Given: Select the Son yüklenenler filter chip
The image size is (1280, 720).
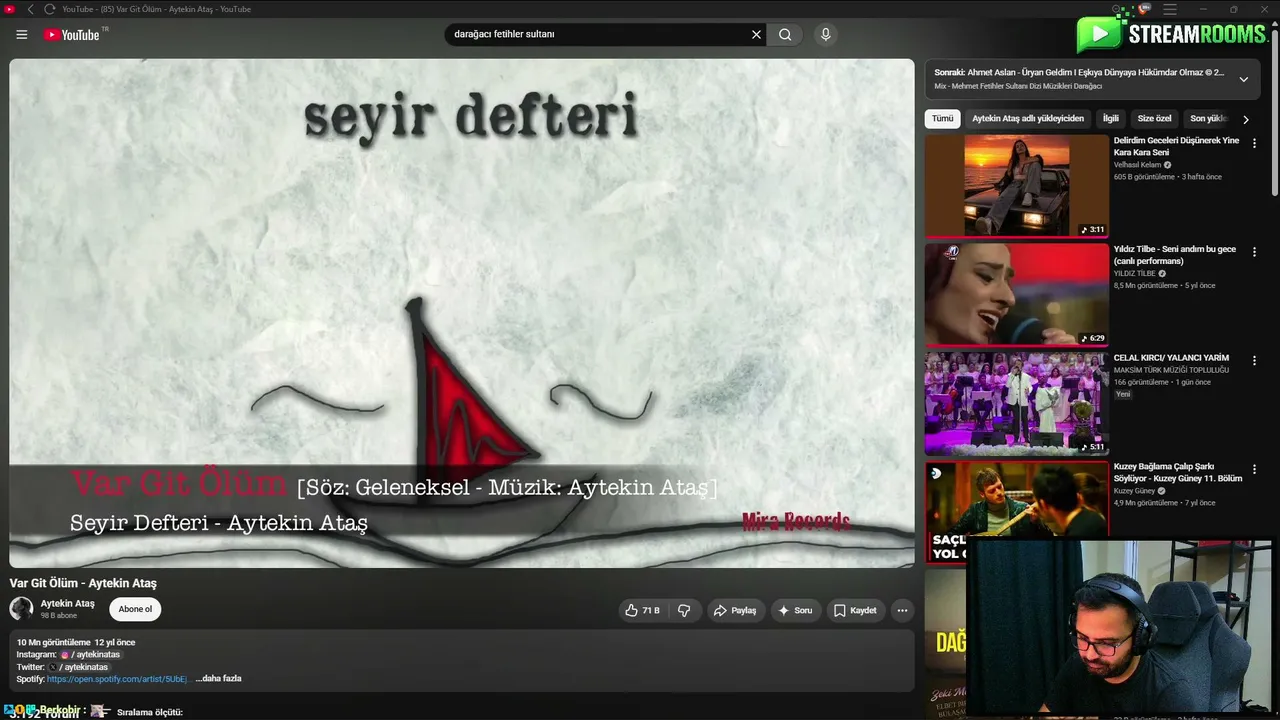Looking at the screenshot, I should (x=1208, y=118).
